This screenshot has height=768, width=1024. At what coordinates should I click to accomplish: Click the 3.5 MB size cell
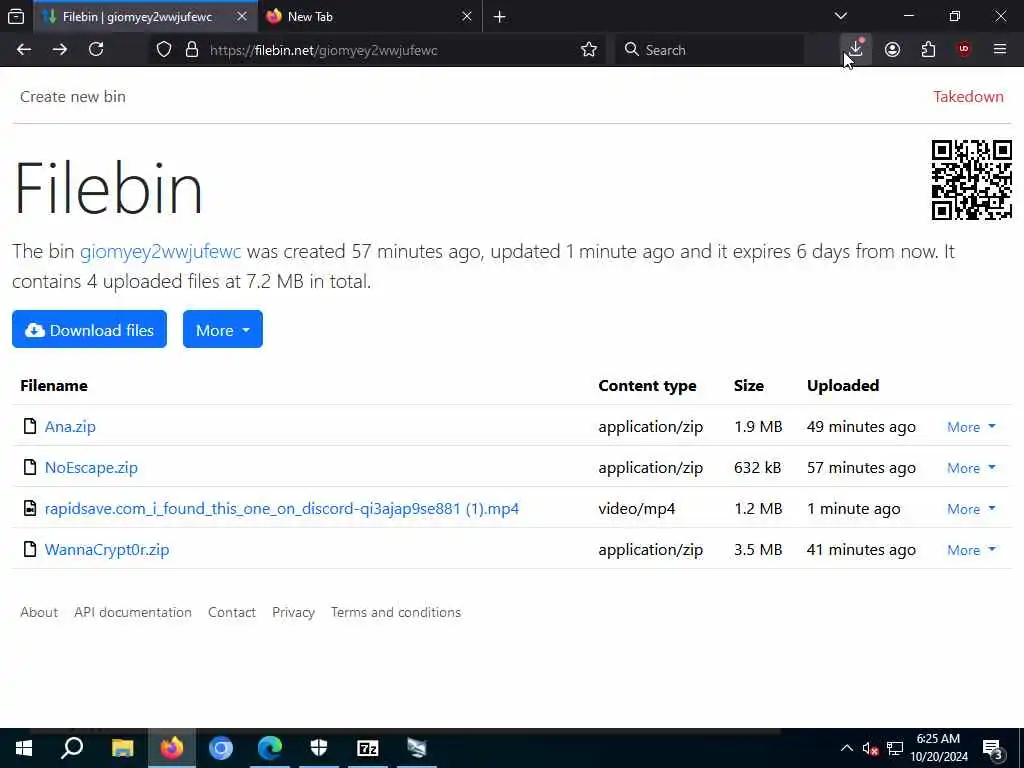point(758,550)
